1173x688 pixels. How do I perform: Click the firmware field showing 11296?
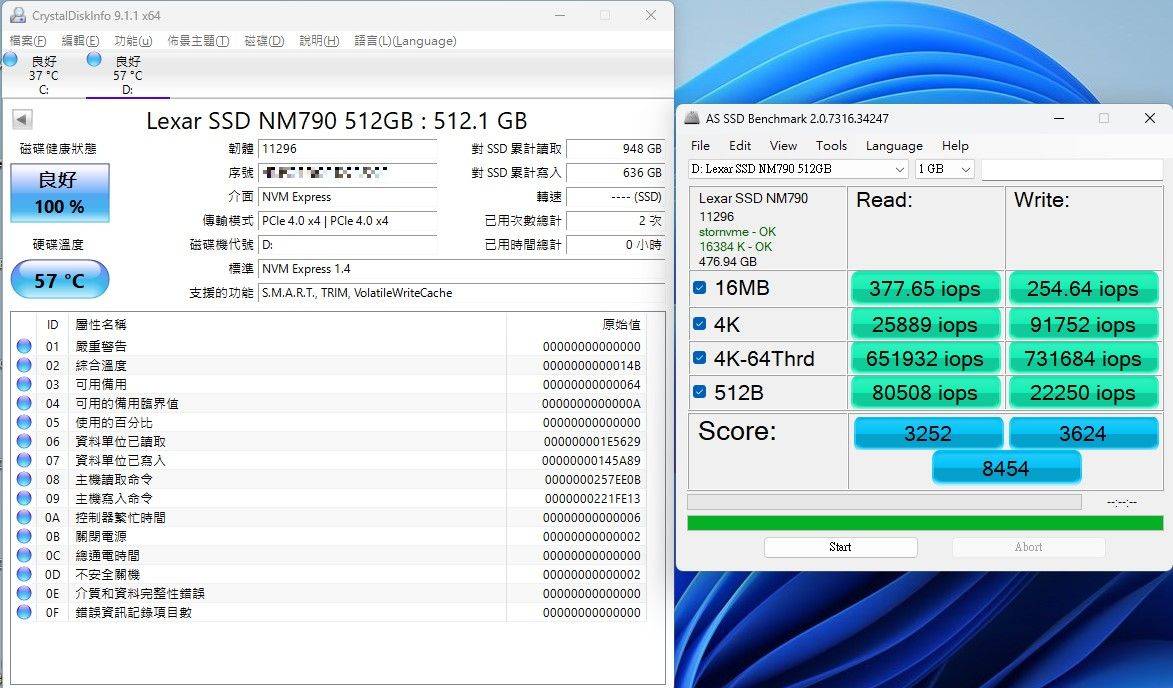coord(348,149)
